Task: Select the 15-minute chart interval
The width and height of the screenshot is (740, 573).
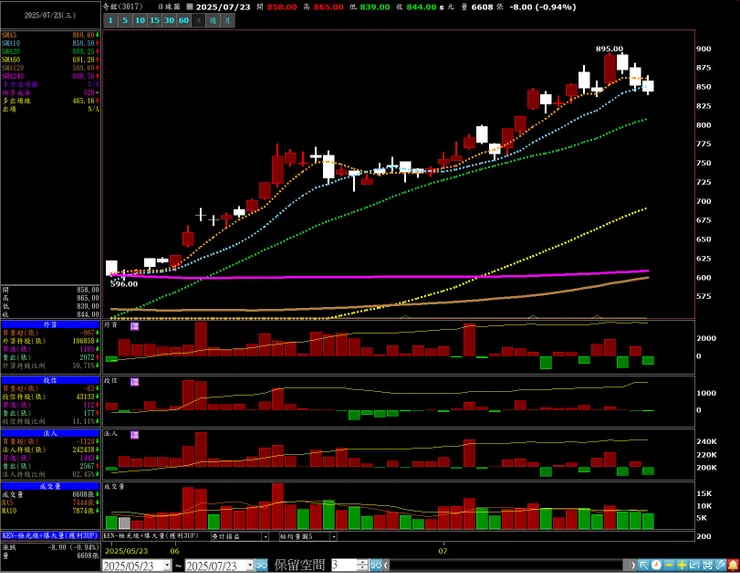Action: coord(155,21)
